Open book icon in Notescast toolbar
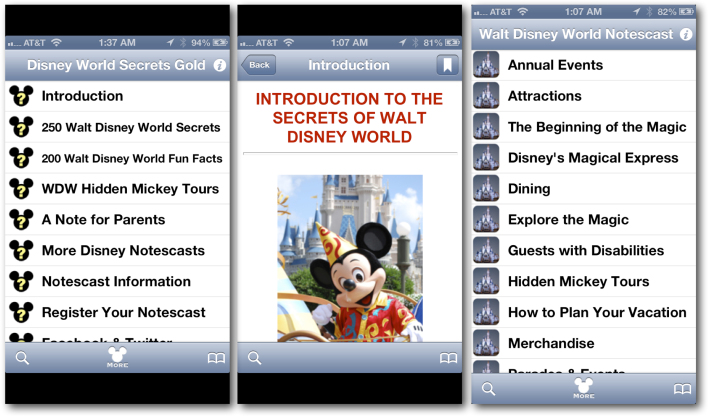This screenshot has height=416, width=708. coord(682,389)
